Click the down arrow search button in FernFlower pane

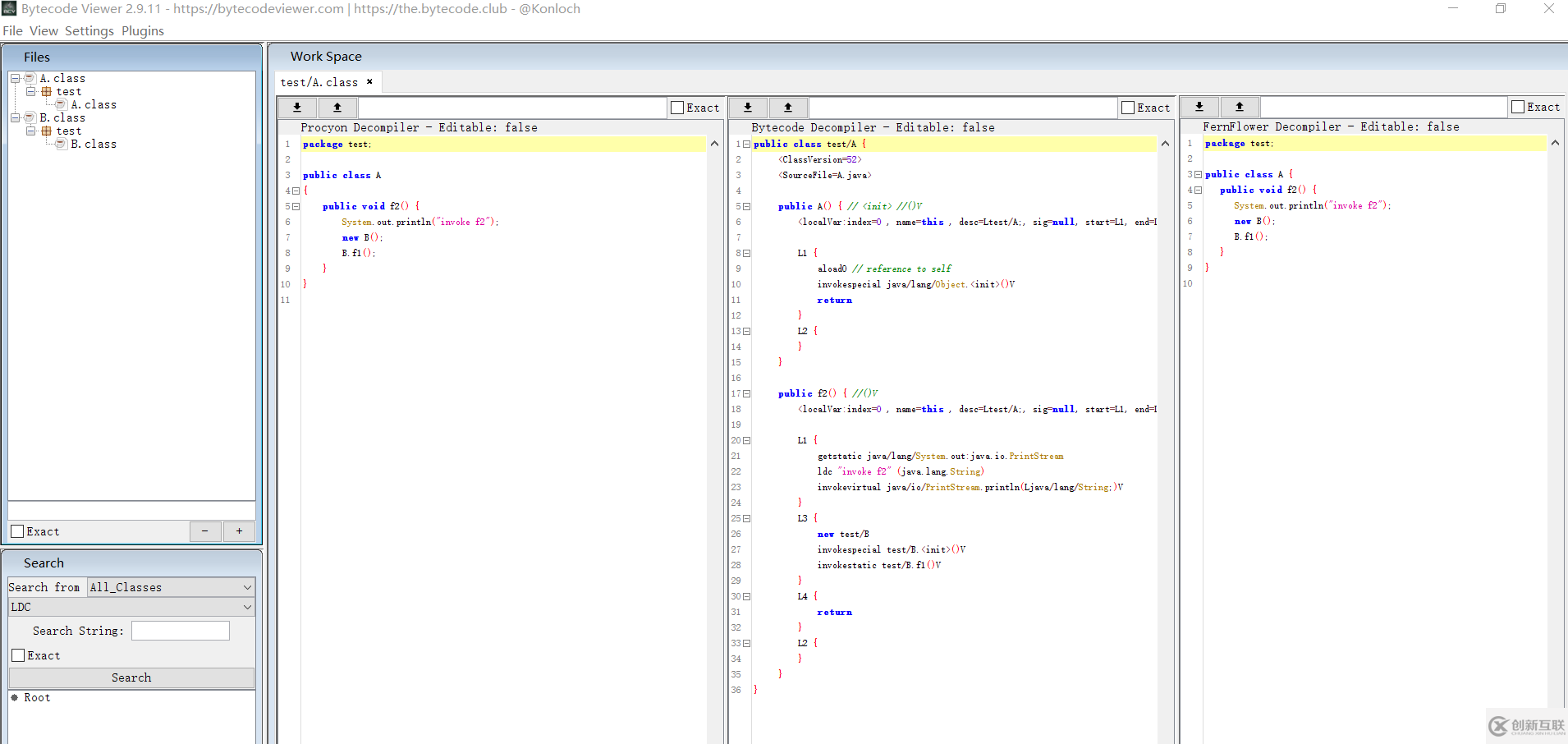point(1199,107)
